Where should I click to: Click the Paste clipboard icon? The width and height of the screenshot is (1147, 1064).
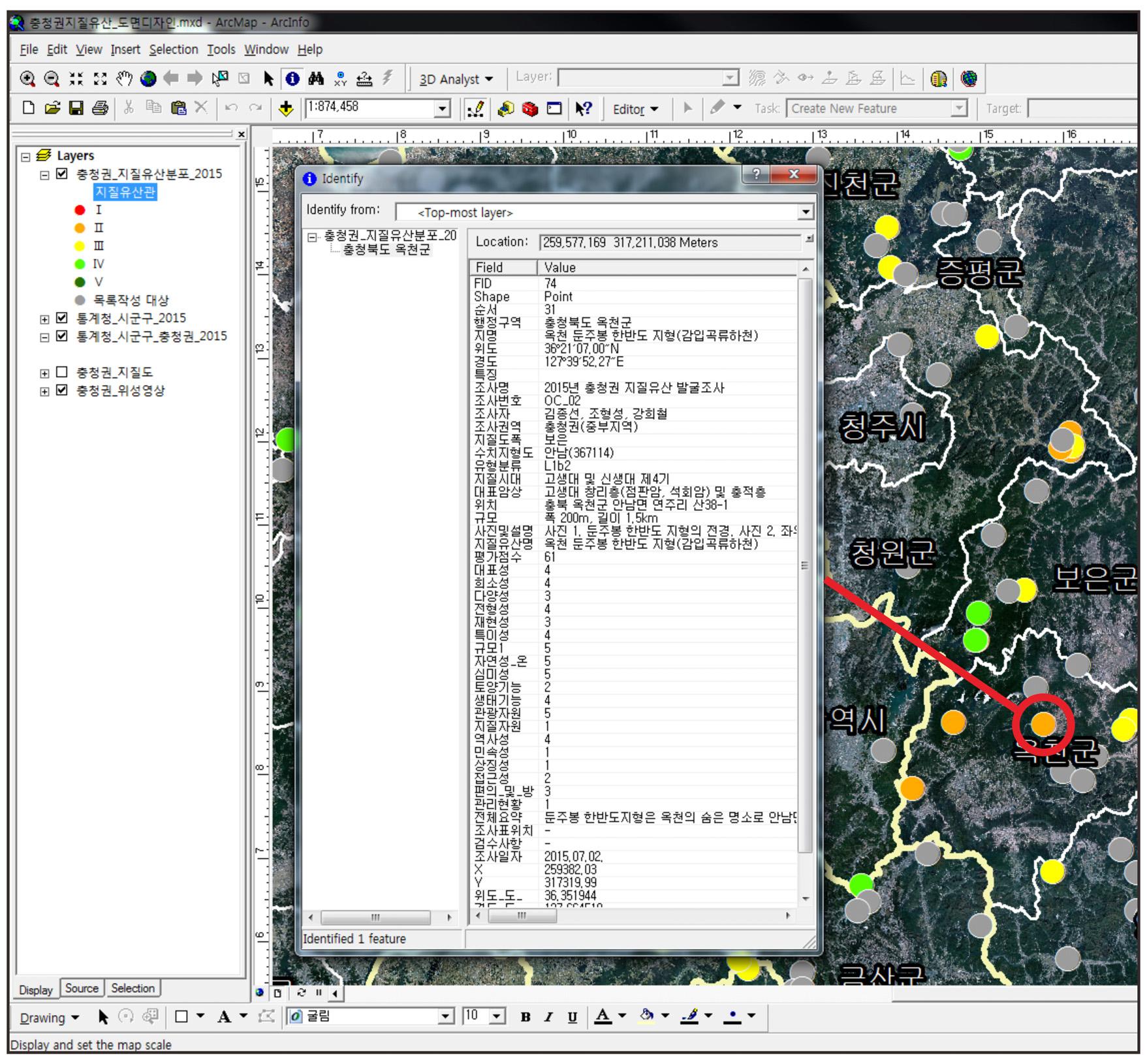click(178, 108)
